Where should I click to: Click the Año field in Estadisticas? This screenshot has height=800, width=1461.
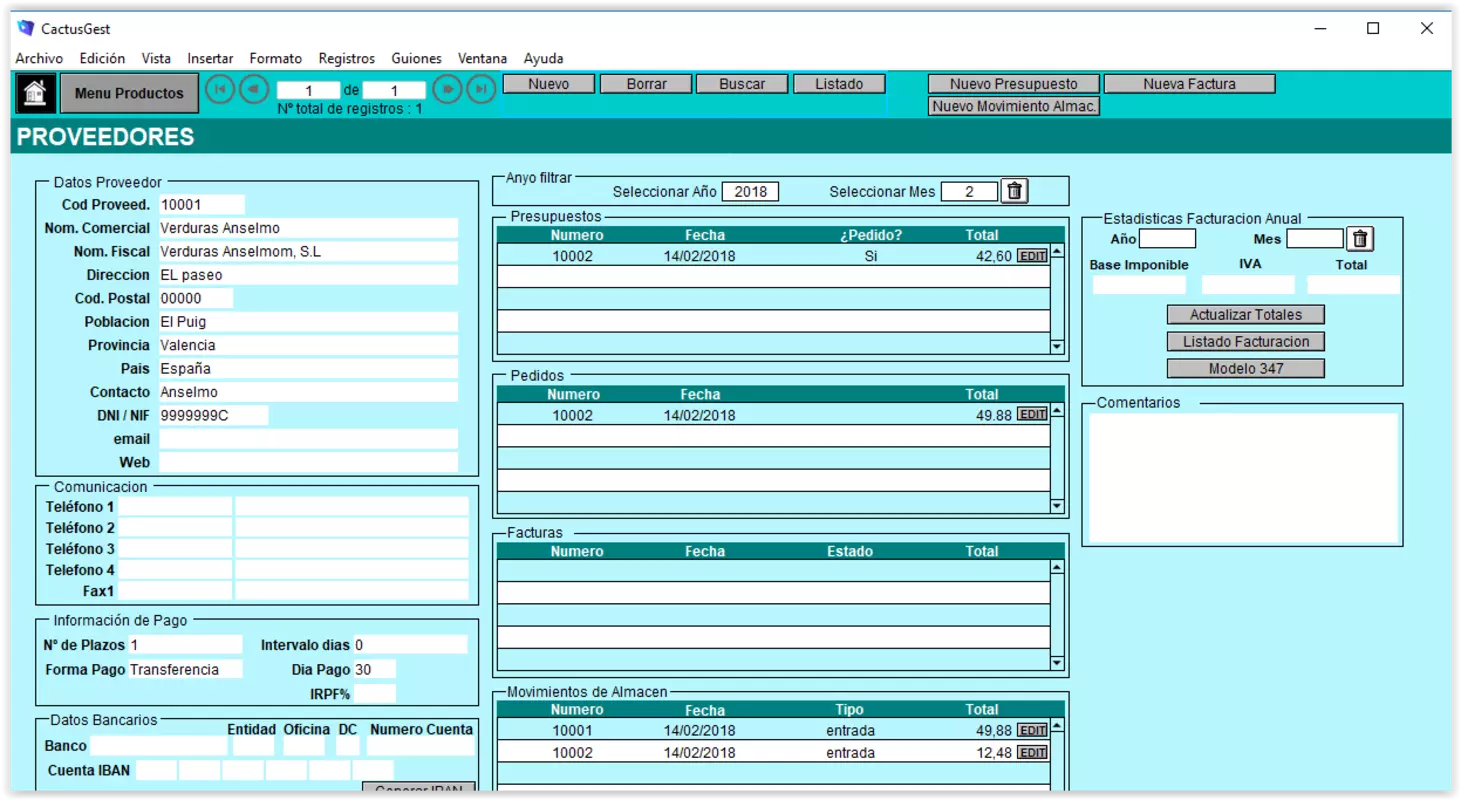click(x=1168, y=239)
